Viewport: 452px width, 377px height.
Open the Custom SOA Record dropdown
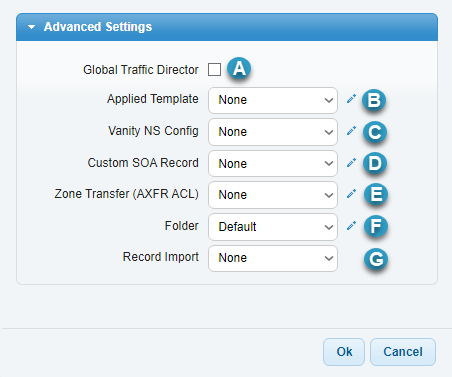point(273,163)
